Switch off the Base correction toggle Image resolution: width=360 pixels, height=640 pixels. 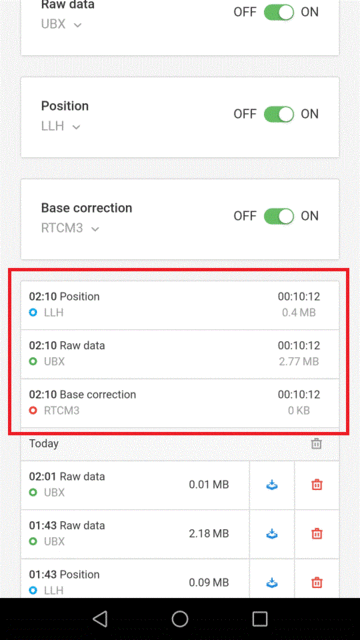tap(279, 216)
